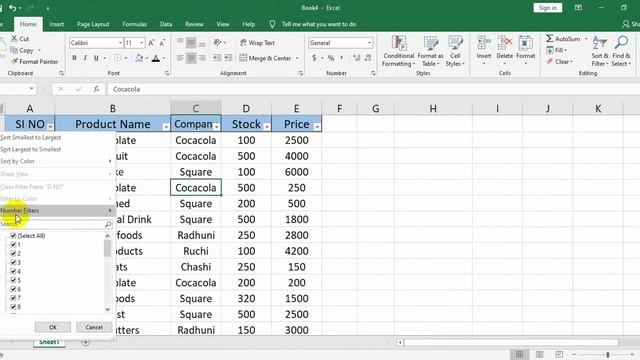Toggle Italic formatting
Screen dimensions: 640x360
point(85,58)
